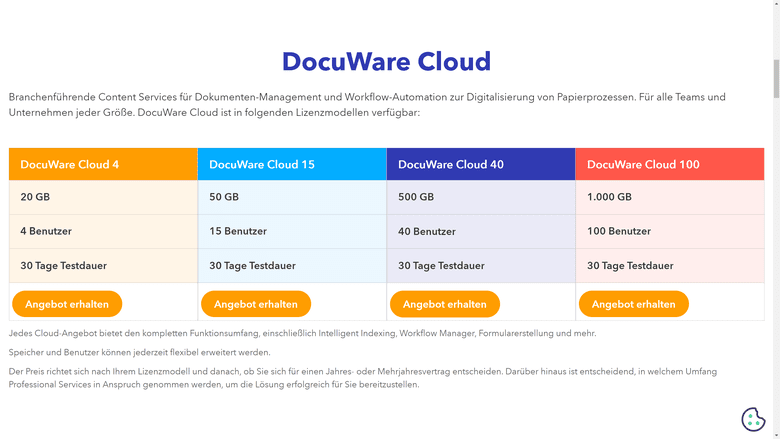This screenshot has width=780, height=439.
Task: Click the 20 GB storage cell
Action: [x=103, y=197]
